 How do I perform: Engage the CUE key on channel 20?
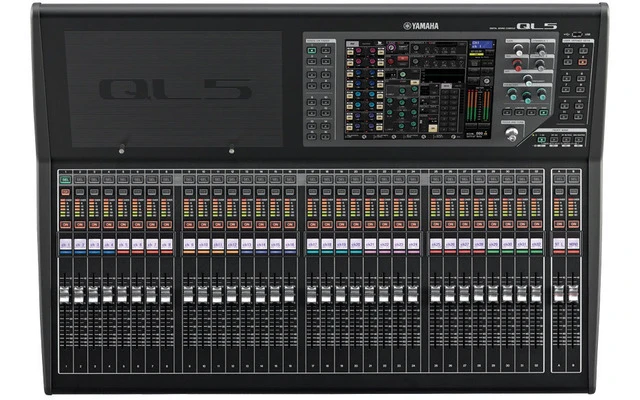tap(356, 192)
